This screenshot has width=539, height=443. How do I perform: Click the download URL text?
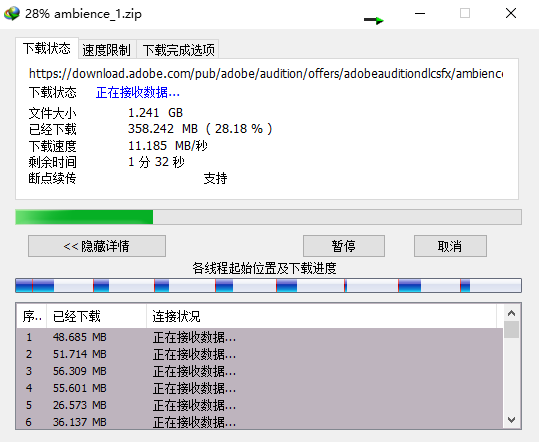pos(266,74)
